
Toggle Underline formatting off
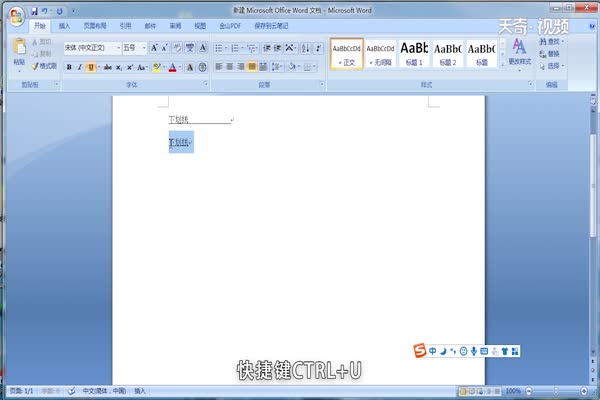coord(91,67)
